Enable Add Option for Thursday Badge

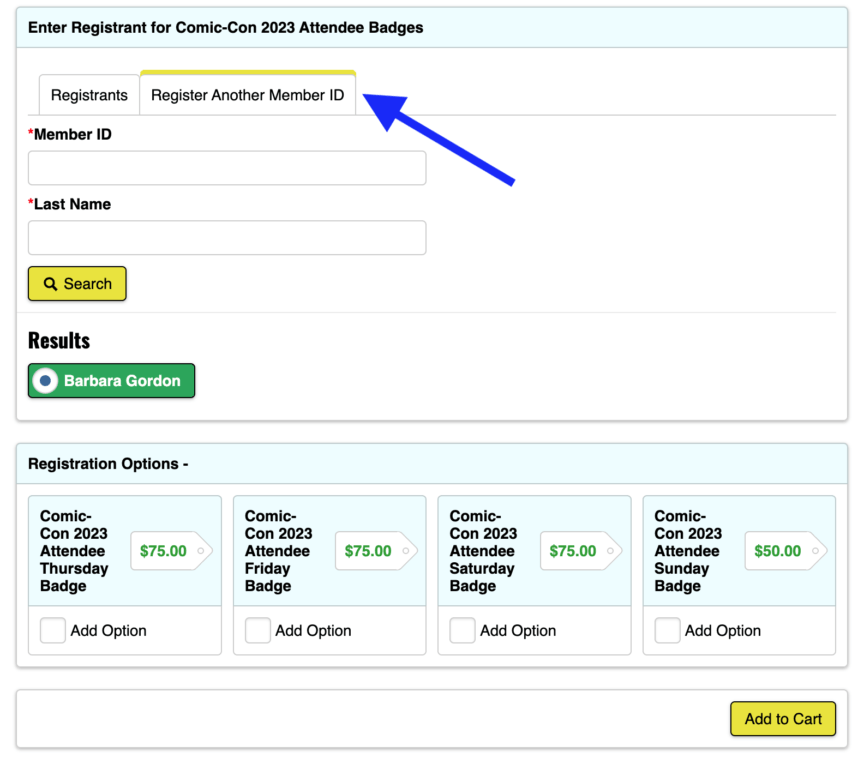[53, 630]
